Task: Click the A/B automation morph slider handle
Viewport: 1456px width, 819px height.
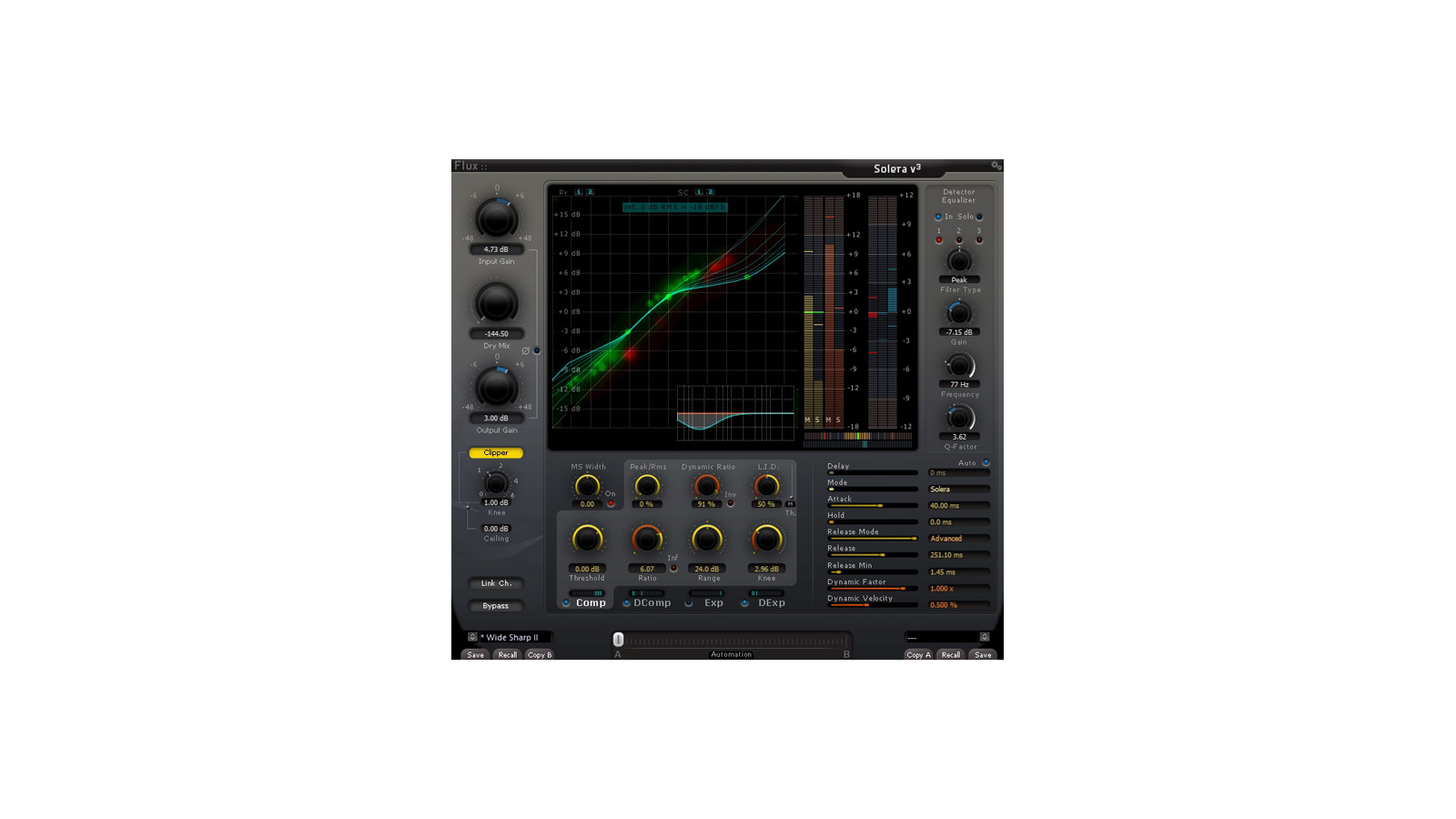Action: 618,640
